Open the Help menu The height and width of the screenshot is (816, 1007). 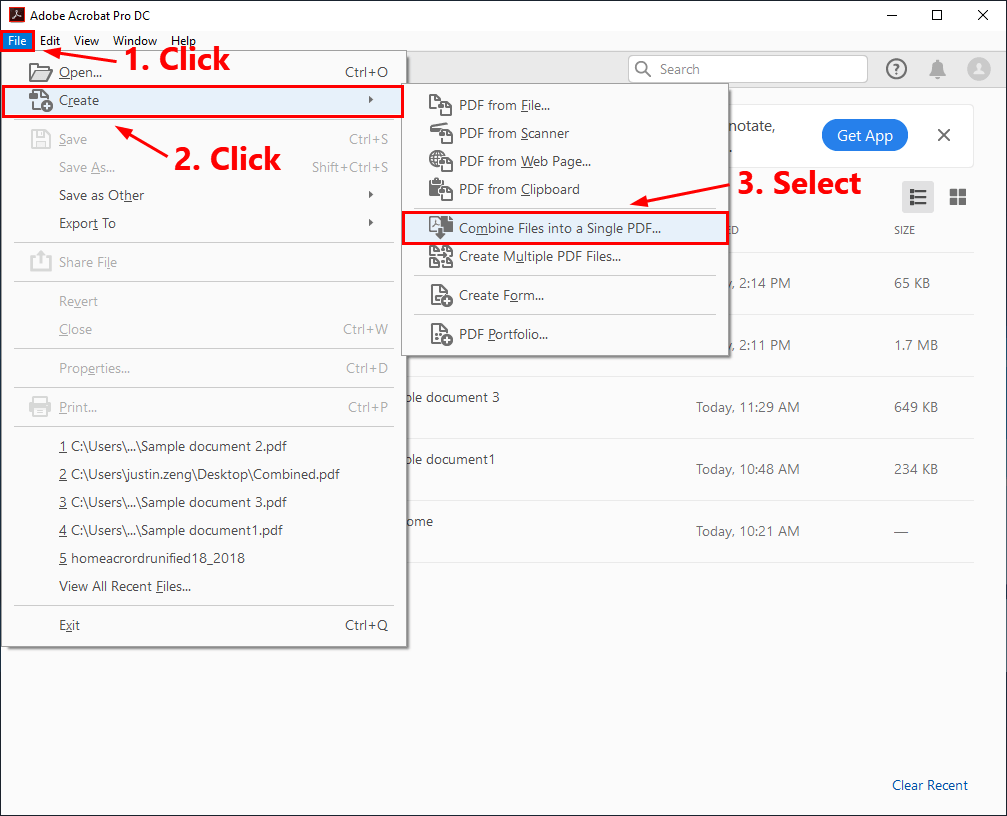(x=183, y=40)
